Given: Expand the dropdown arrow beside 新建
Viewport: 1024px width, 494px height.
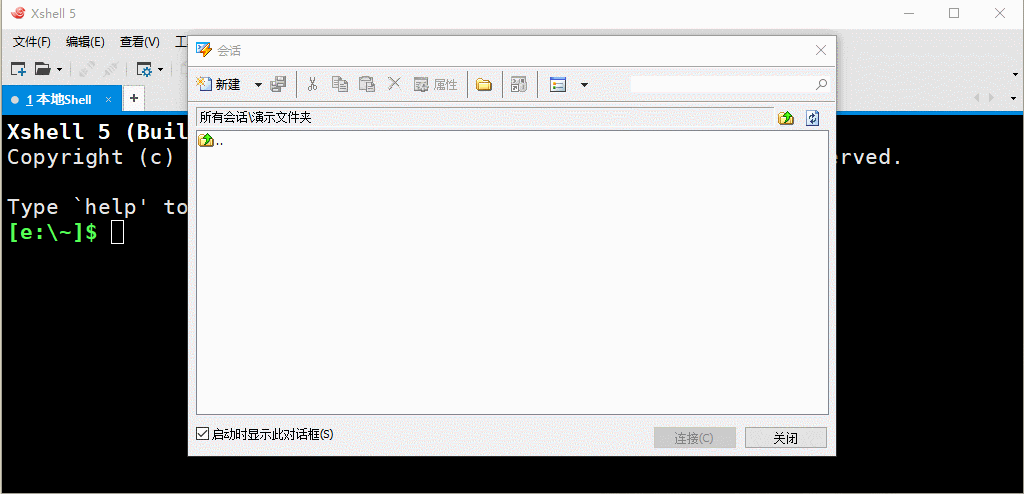Looking at the screenshot, I should click(258, 85).
